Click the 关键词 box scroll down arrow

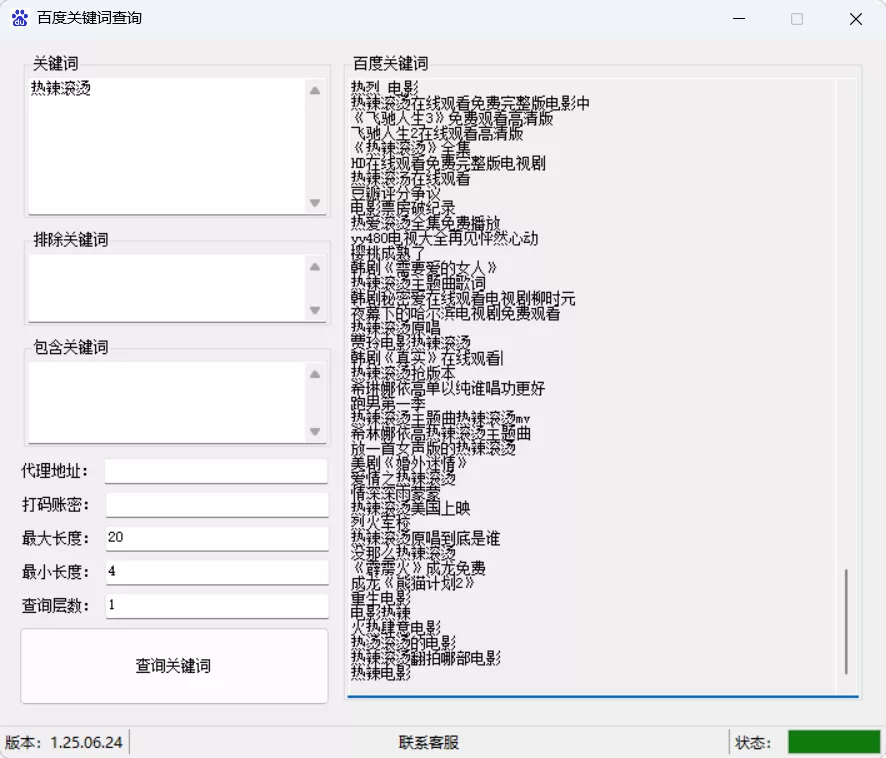point(315,202)
